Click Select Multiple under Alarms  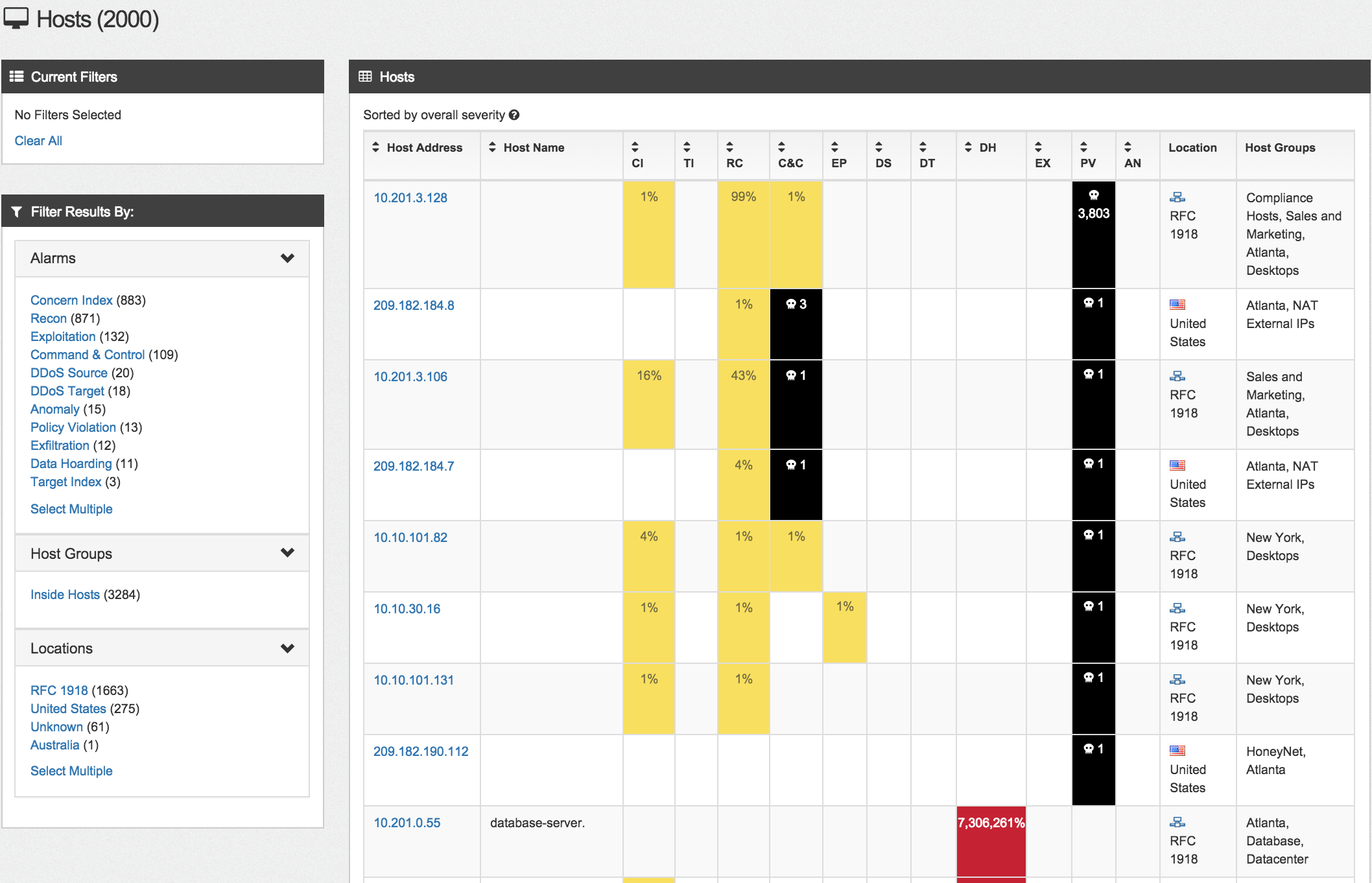coord(71,509)
